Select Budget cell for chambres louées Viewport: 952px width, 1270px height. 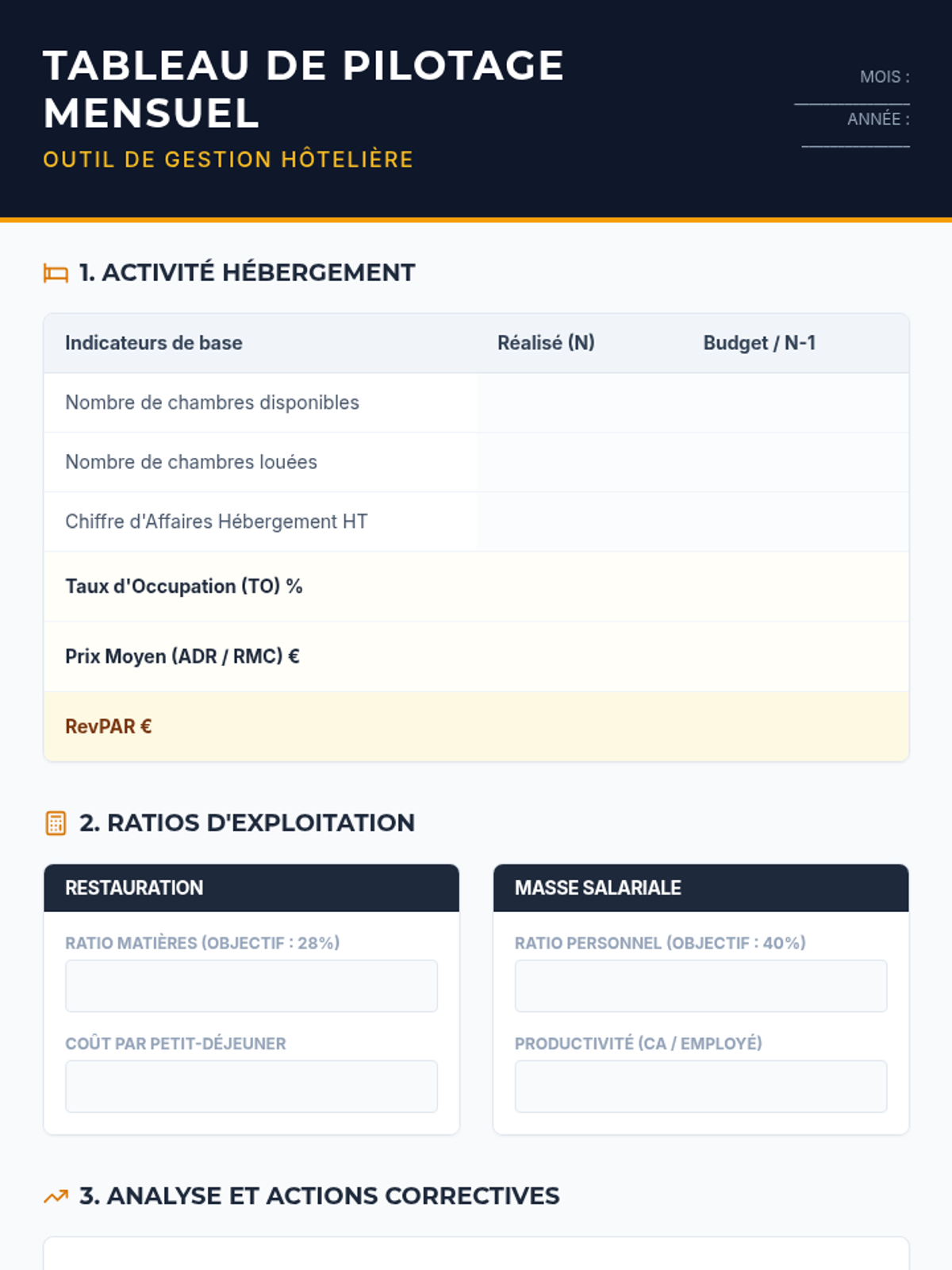[x=795, y=463]
